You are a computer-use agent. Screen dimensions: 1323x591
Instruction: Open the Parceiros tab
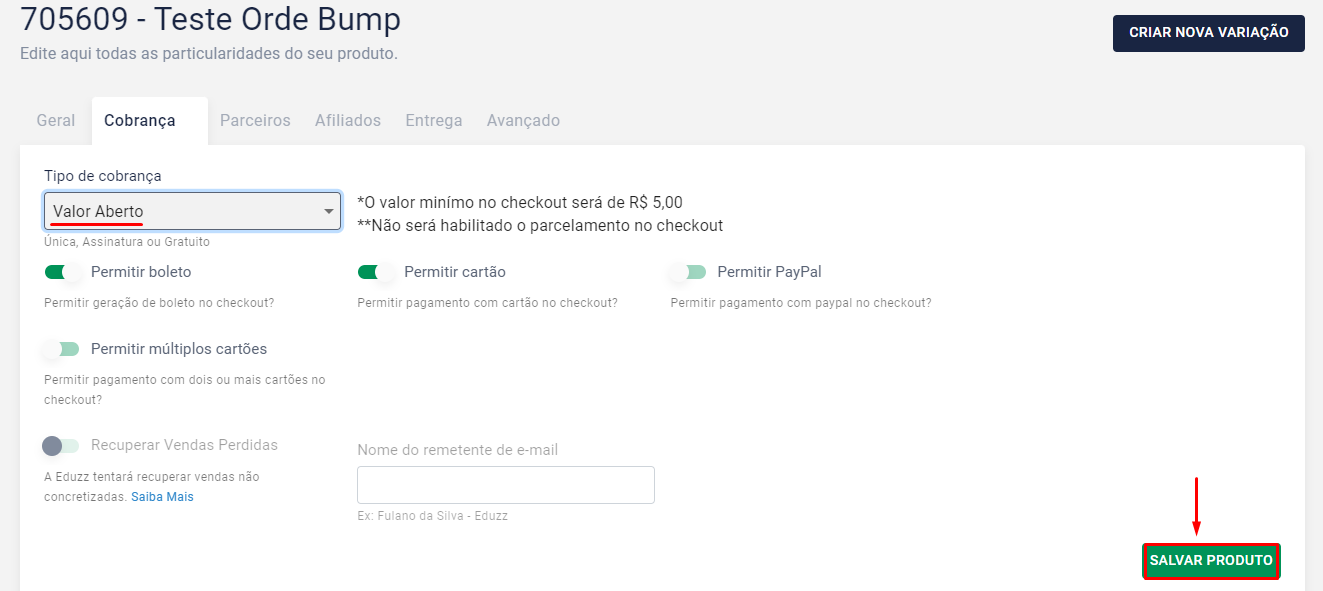(x=255, y=121)
